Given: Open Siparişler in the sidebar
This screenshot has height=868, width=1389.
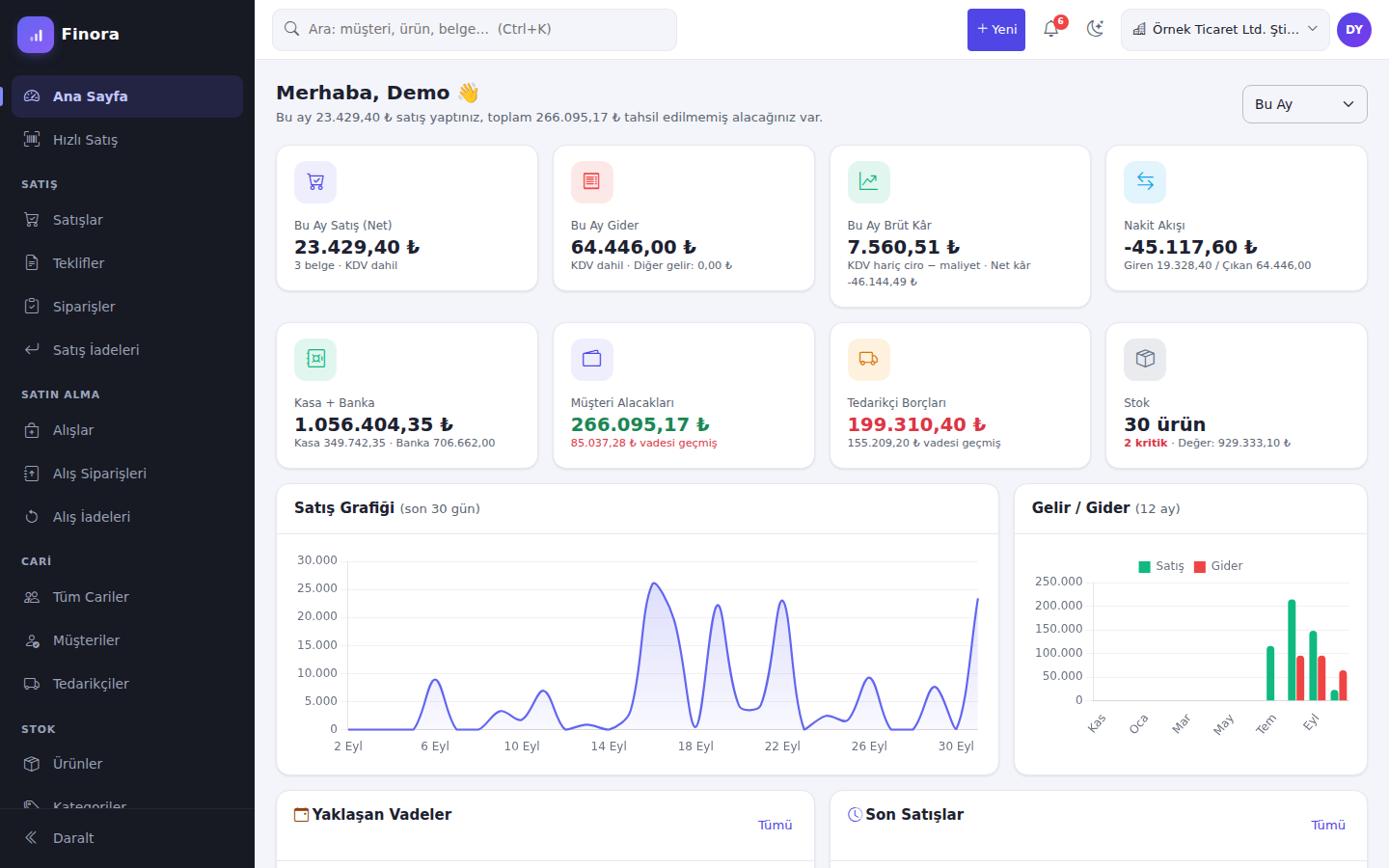Looking at the screenshot, I should click(127, 307).
